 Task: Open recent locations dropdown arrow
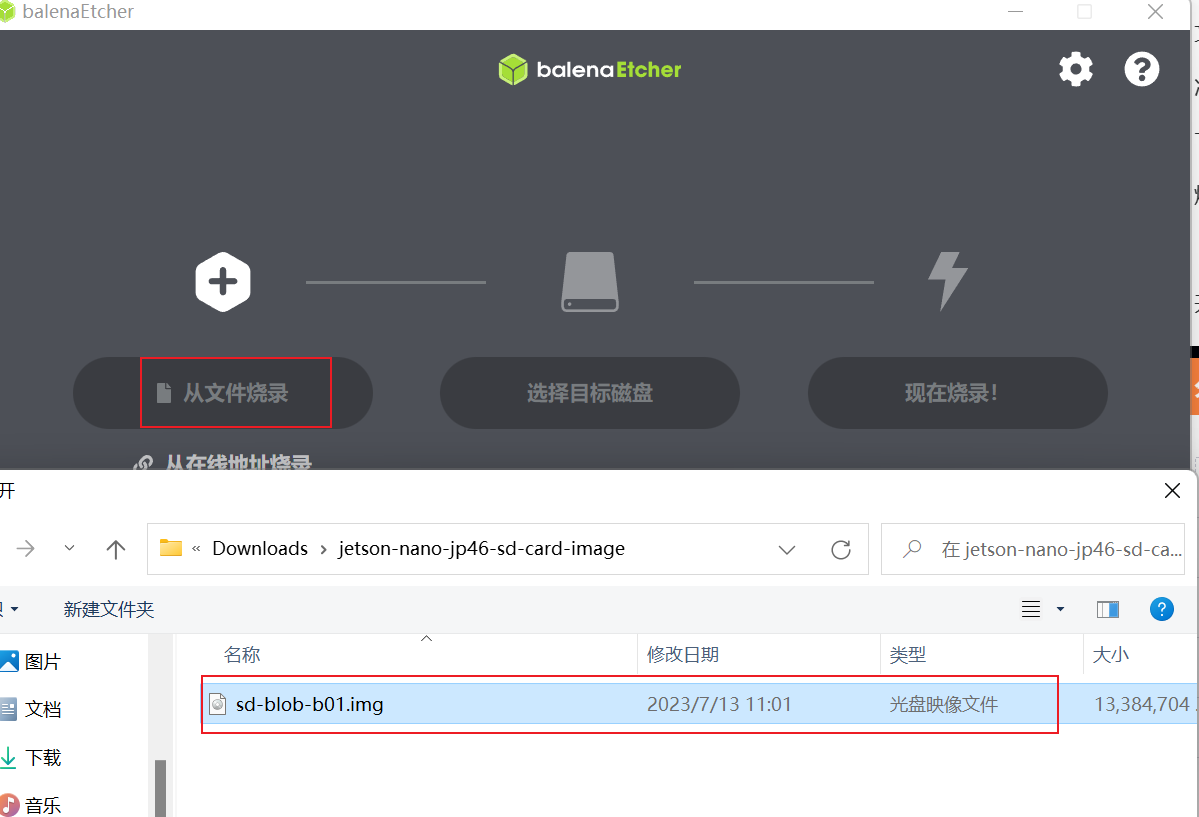(x=70, y=548)
